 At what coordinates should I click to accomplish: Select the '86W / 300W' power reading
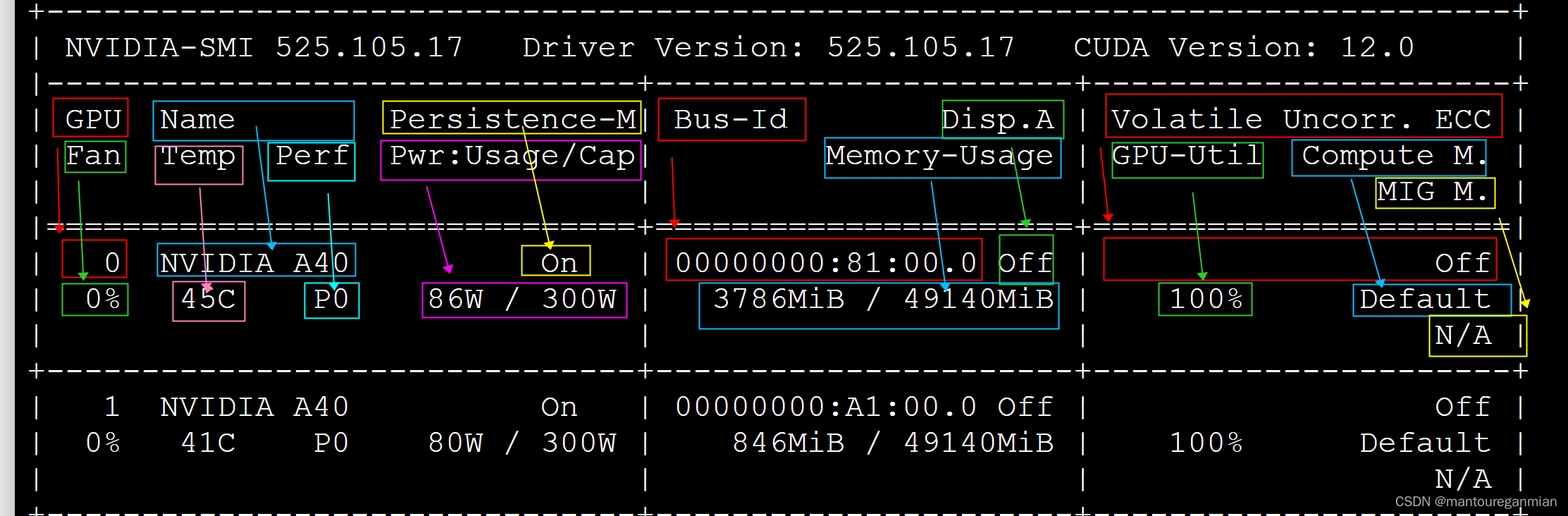click(522, 300)
